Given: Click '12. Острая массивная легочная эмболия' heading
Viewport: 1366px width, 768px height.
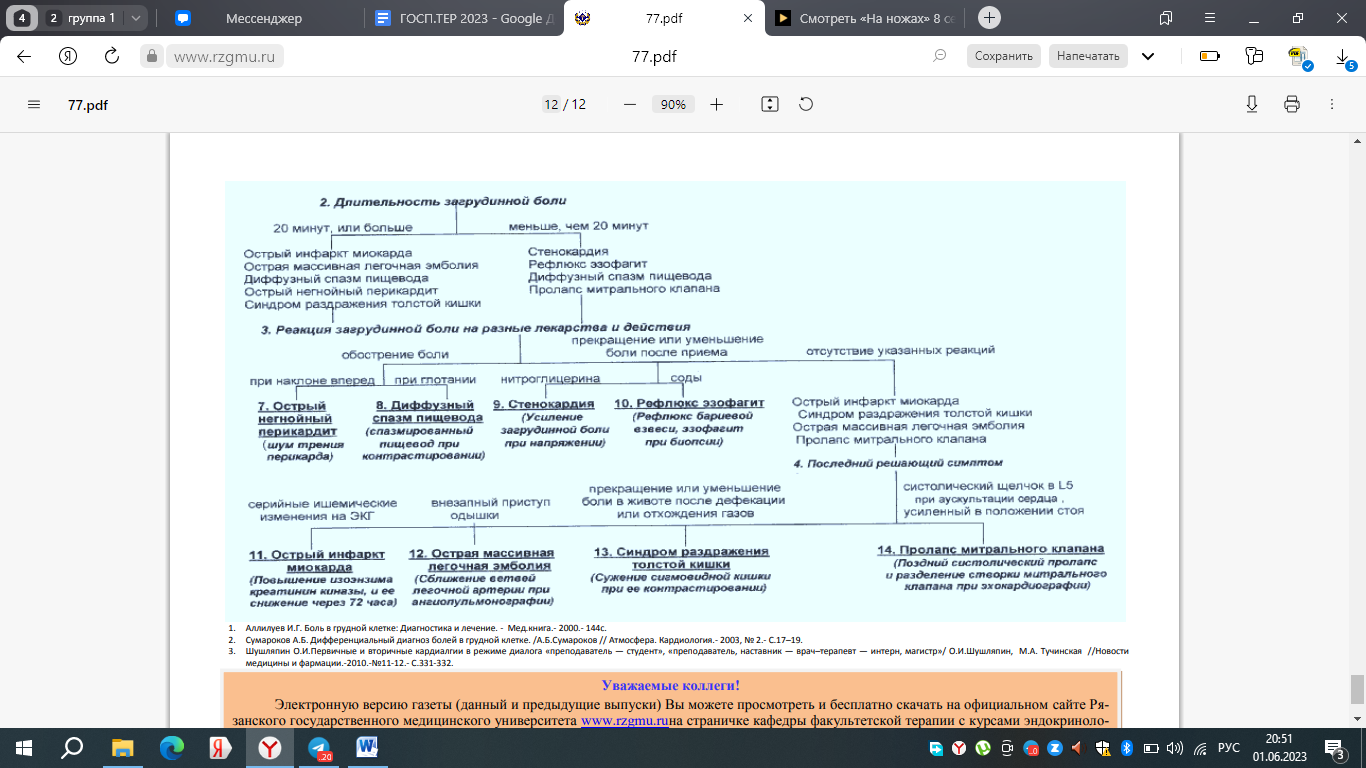Looking at the screenshot, I should click(482, 560).
